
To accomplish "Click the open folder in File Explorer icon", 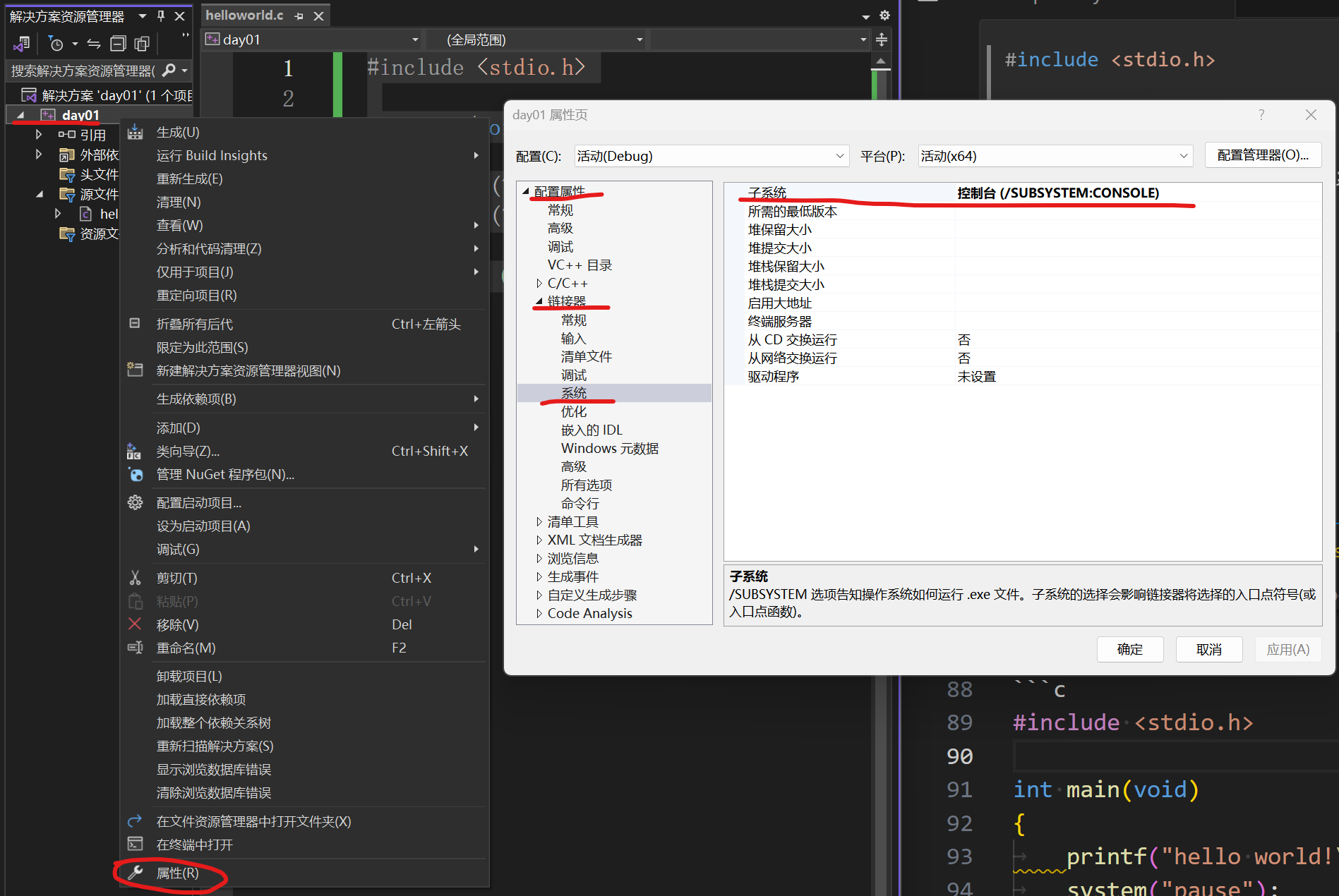I will coord(135,821).
